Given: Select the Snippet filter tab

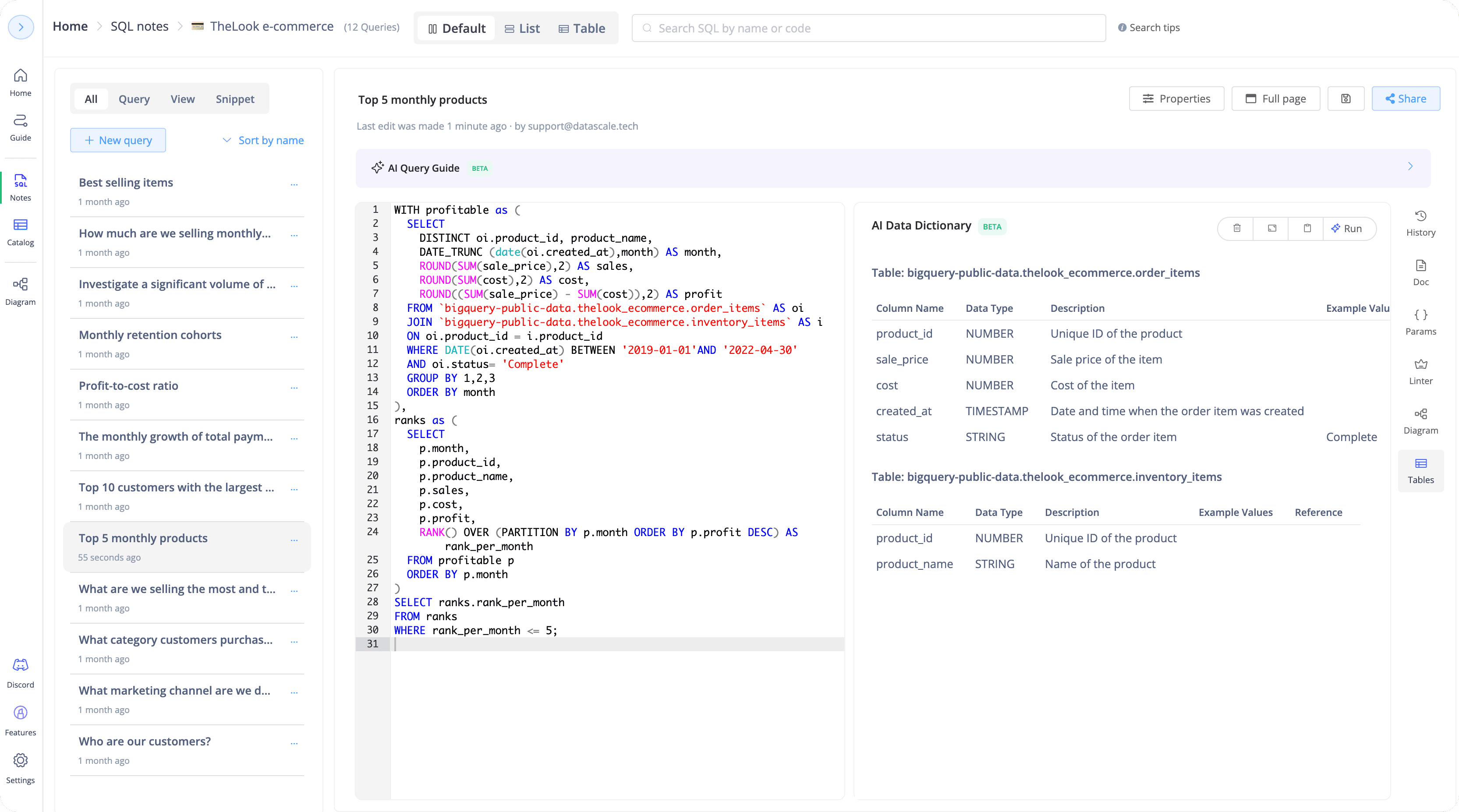Looking at the screenshot, I should (x=234, y=99).
